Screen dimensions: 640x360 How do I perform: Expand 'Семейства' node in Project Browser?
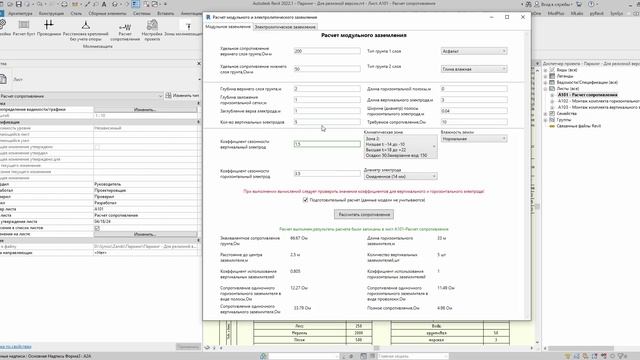coord(546,113)
